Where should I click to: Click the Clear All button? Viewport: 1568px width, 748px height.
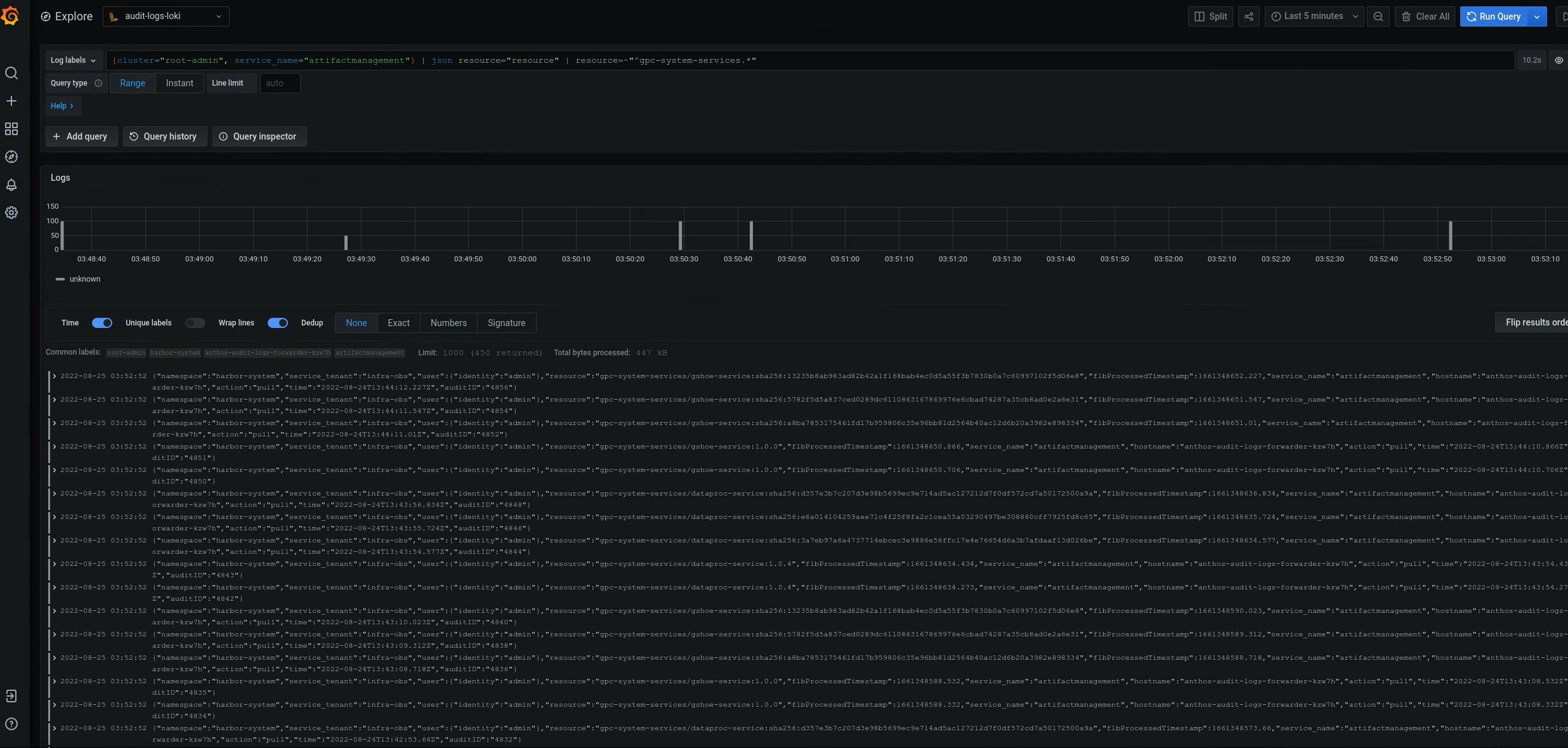[x=1425, y=16]
